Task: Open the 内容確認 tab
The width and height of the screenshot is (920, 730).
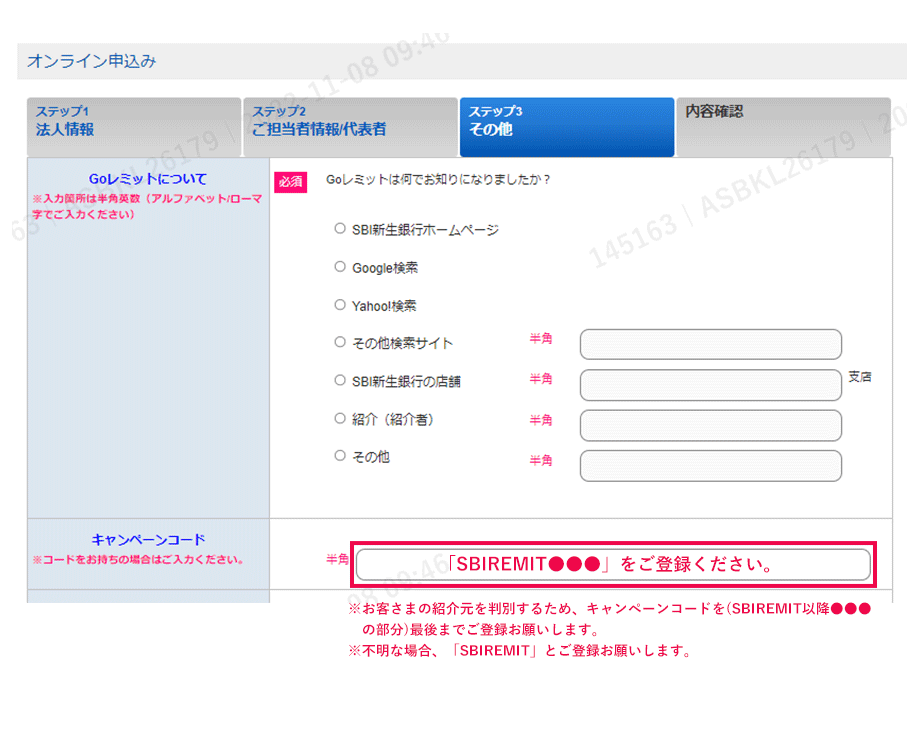Action: tap(783, 127)
